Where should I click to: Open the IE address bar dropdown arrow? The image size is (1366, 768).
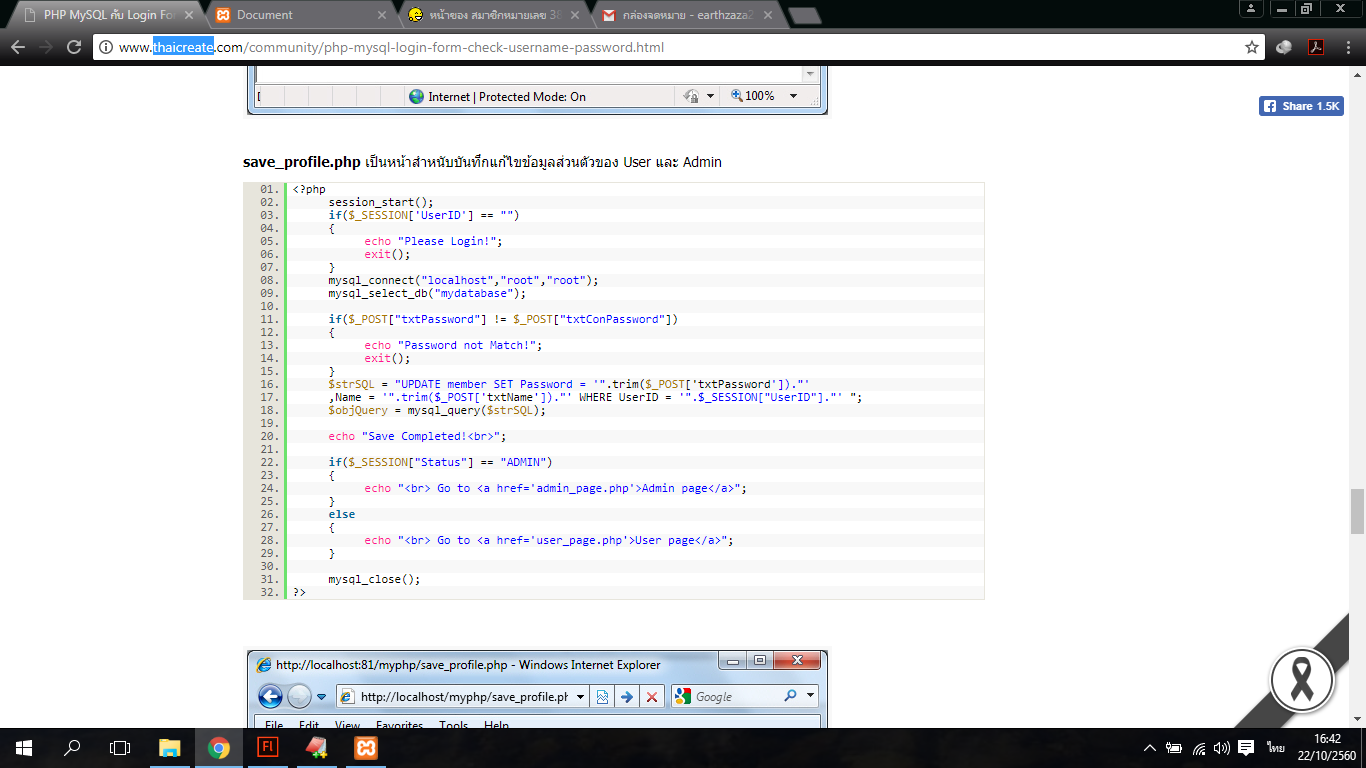tap(581, 697)
